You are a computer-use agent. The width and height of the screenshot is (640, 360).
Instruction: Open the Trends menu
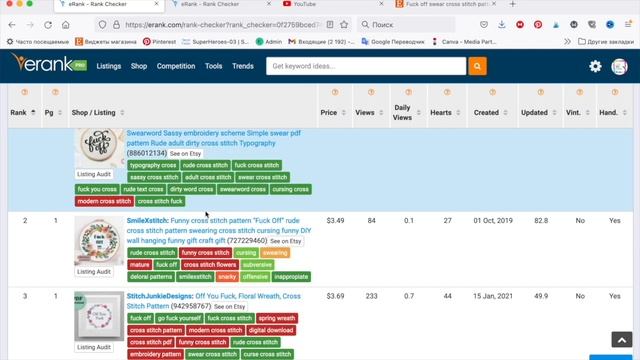pos(243,66)
